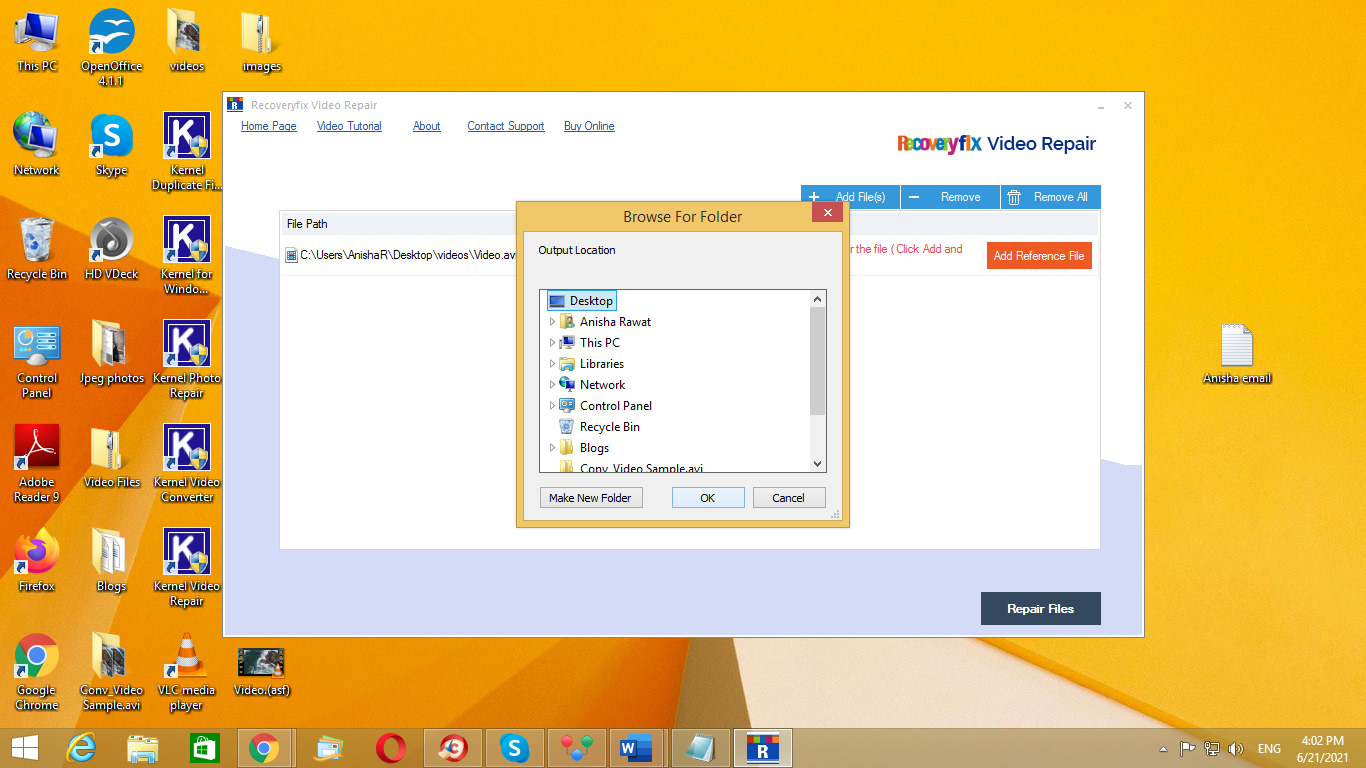Click the Repair Files button

tap(1041, 609)
